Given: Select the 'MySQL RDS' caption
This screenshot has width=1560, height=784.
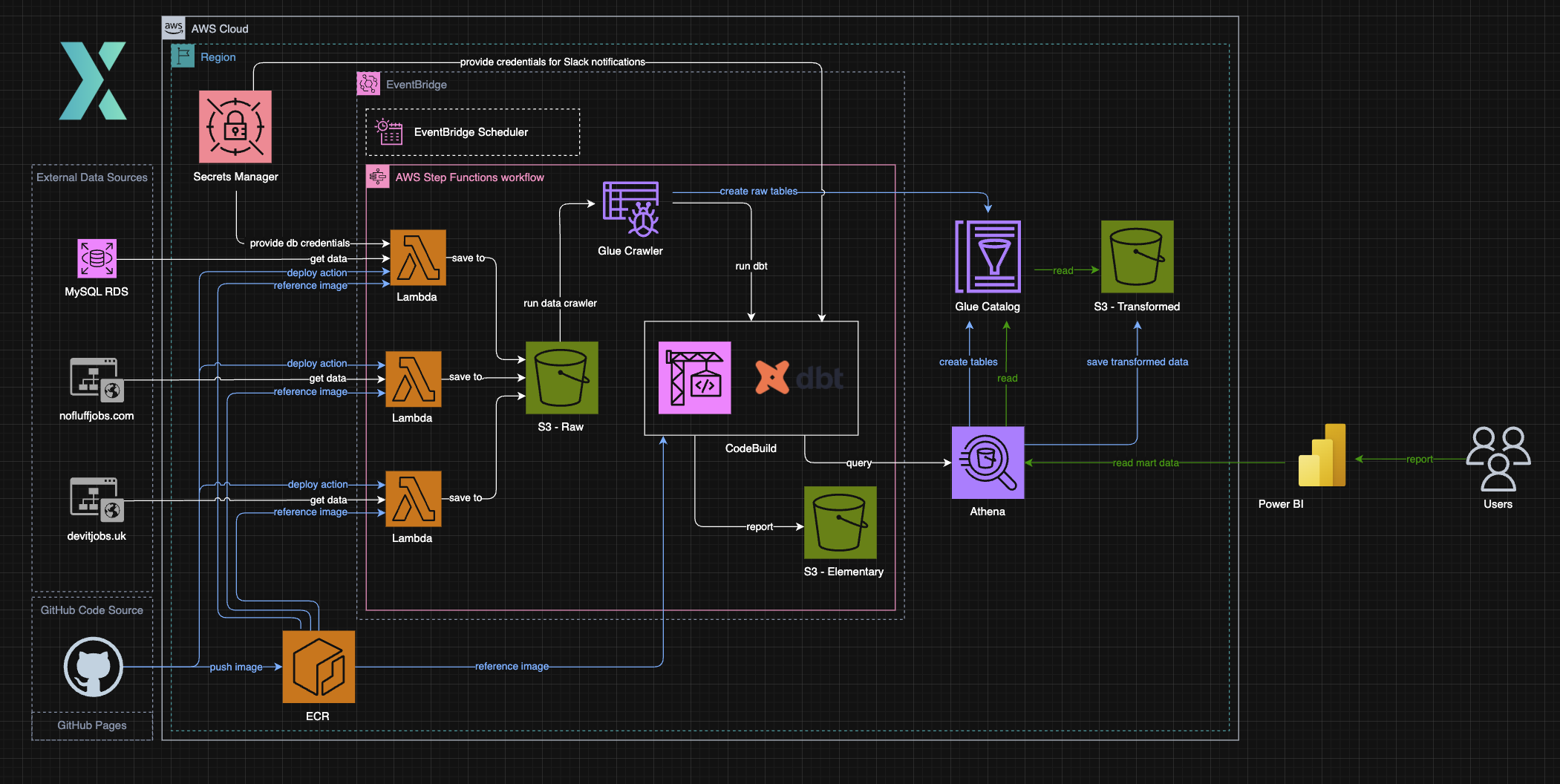Looking at the screenshot, I should point(97,292).
